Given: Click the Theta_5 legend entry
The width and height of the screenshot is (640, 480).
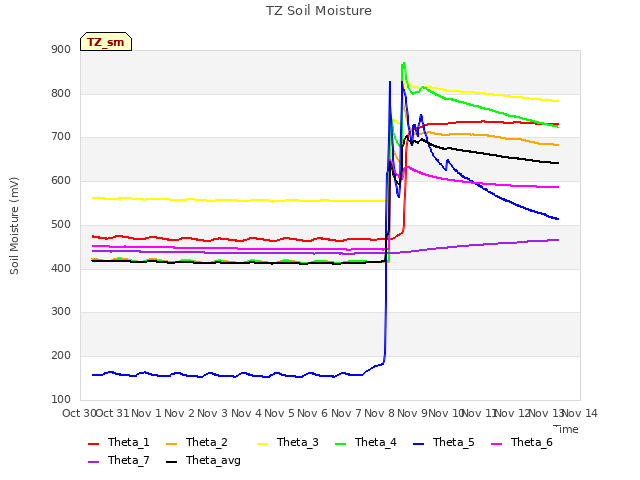Looking at the screenshot, I should tap(444, 442).
